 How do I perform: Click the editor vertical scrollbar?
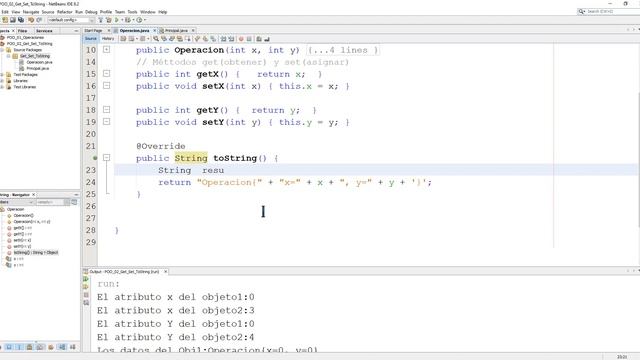tap(638, 159)
